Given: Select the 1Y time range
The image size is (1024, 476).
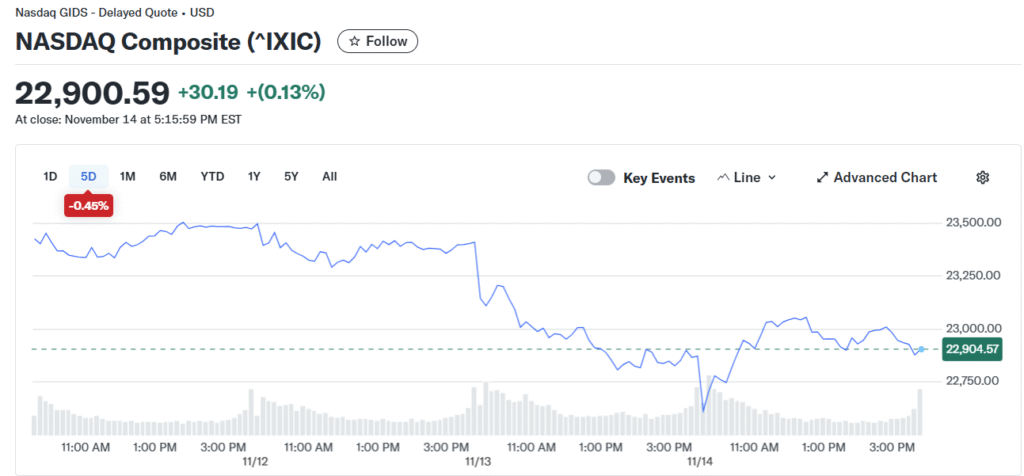Looking at the screenshot, I should 254,176.
